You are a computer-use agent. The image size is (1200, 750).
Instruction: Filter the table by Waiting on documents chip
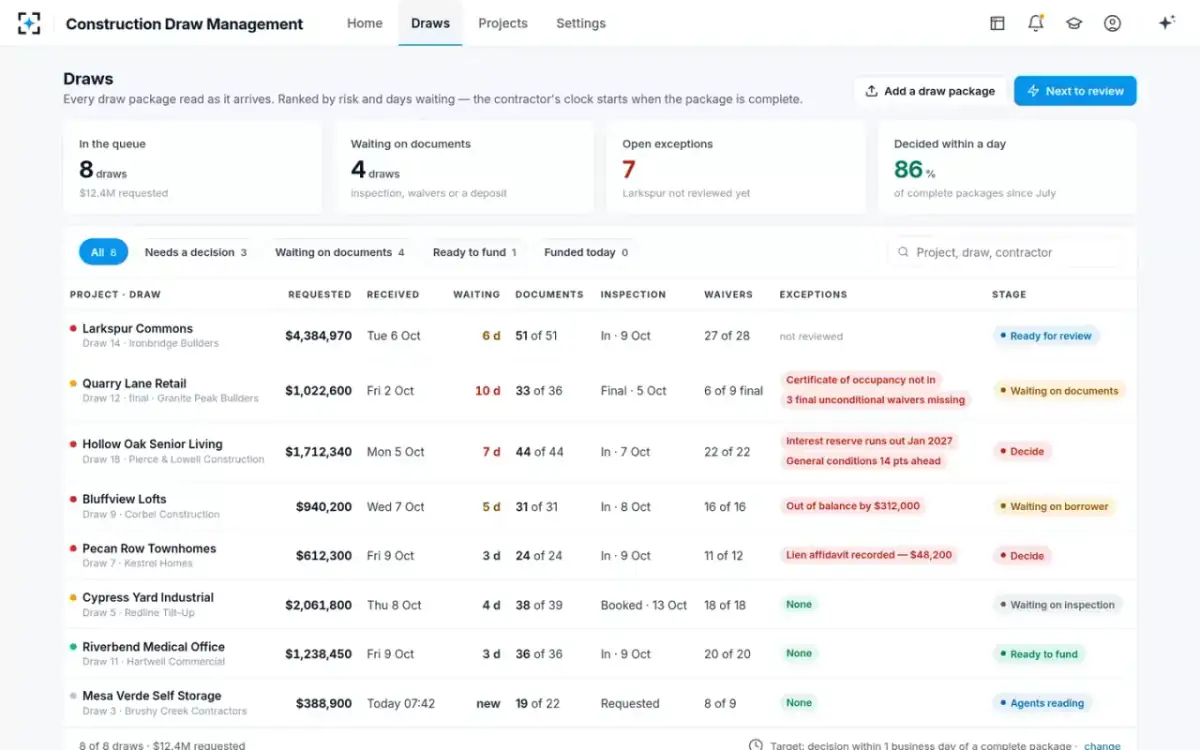coord(340,252)
